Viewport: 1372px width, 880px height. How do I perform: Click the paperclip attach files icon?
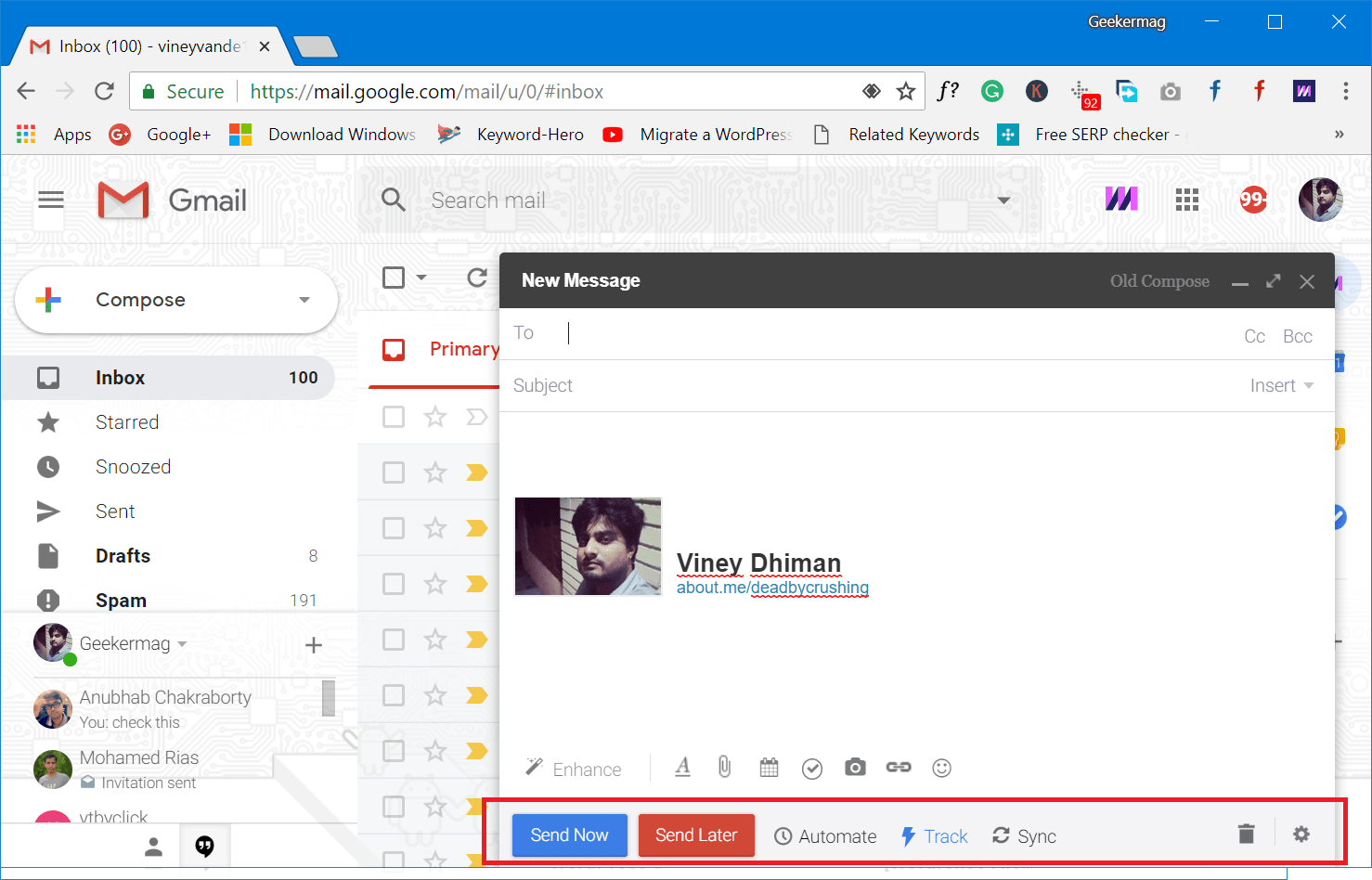(725, 767)
